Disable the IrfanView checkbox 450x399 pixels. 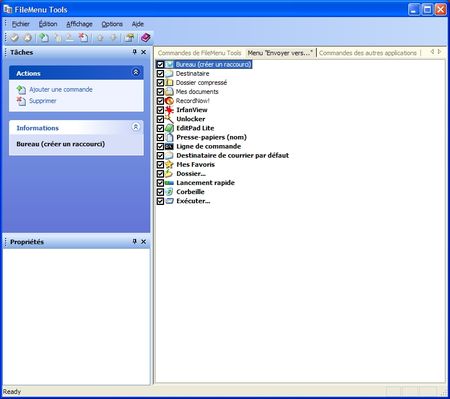pyautogui.click(x=160, y=110)
